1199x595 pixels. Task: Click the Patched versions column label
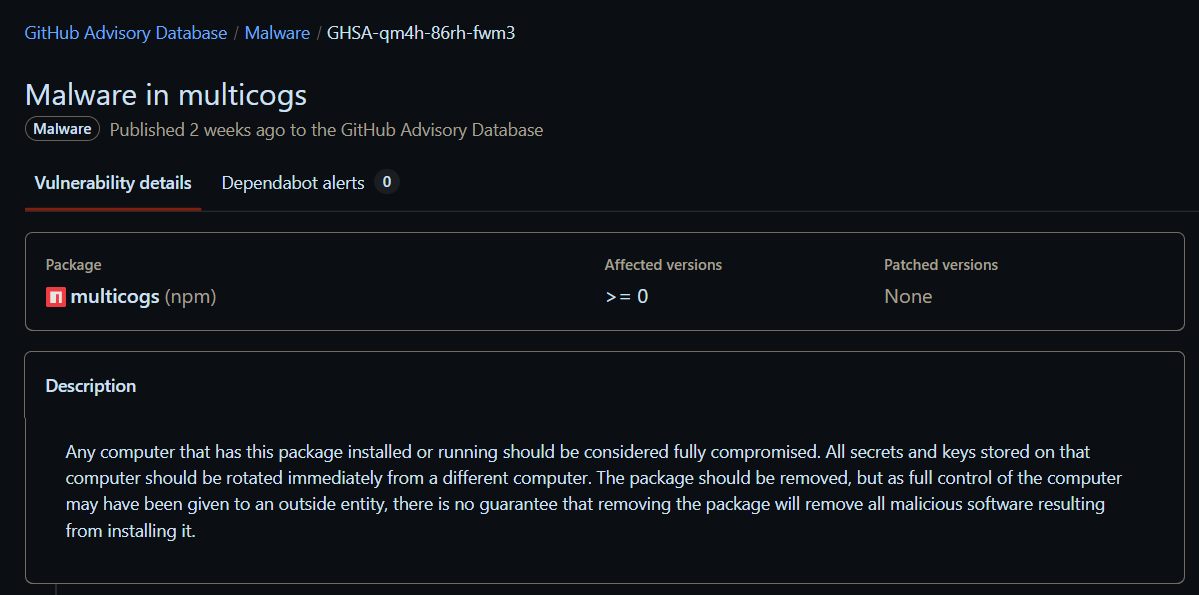[941, 265]
